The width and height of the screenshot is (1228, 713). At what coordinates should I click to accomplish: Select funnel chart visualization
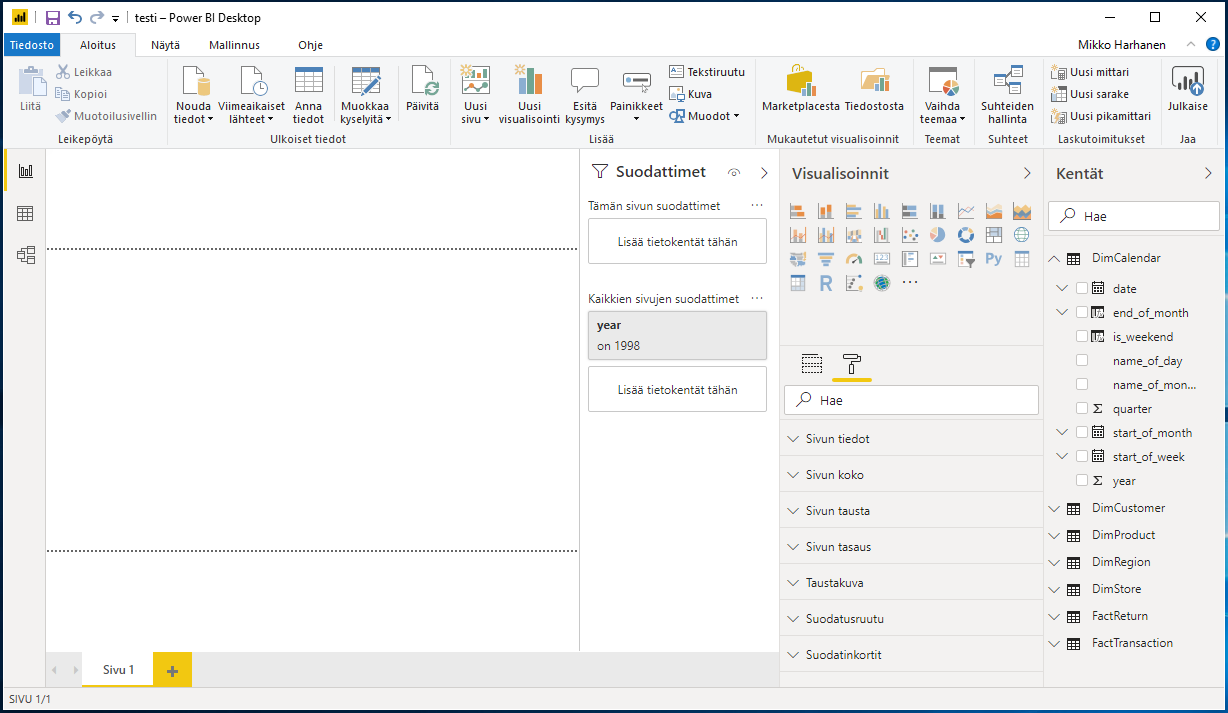[x=826, y=259]
